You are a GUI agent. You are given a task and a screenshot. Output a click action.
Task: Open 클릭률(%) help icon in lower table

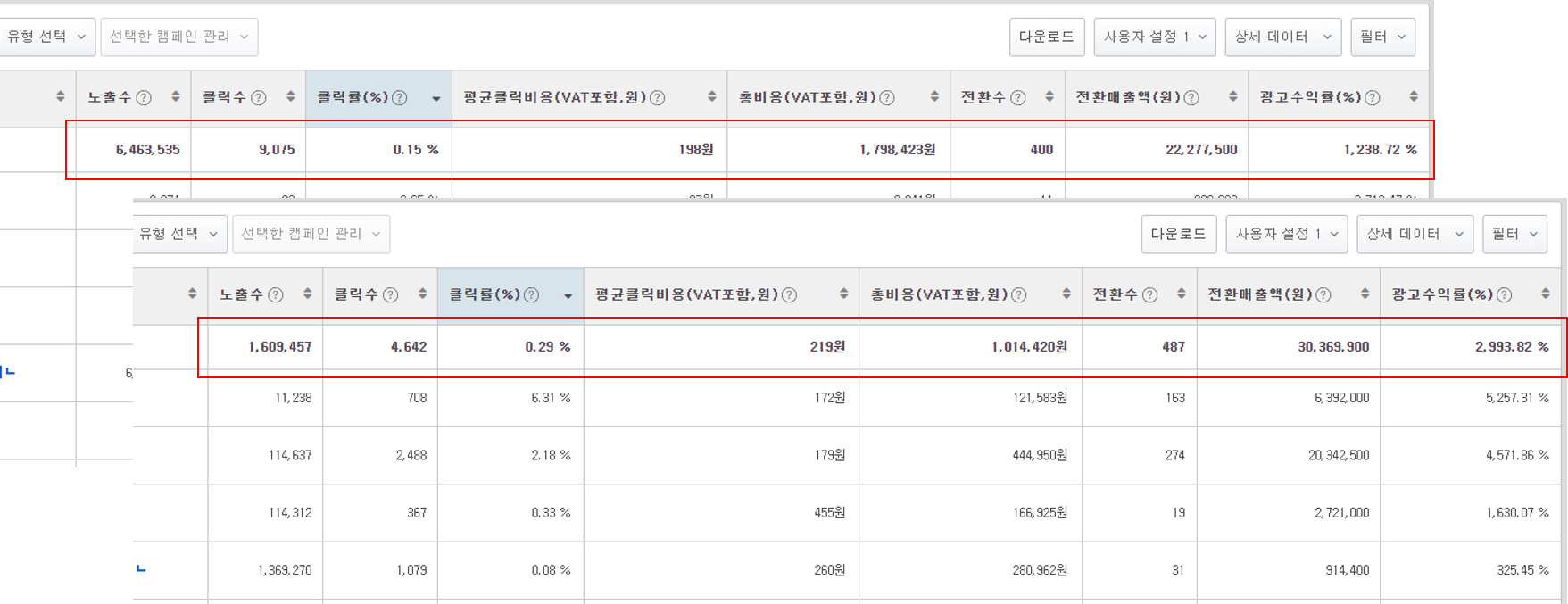[x=532, y=295]
